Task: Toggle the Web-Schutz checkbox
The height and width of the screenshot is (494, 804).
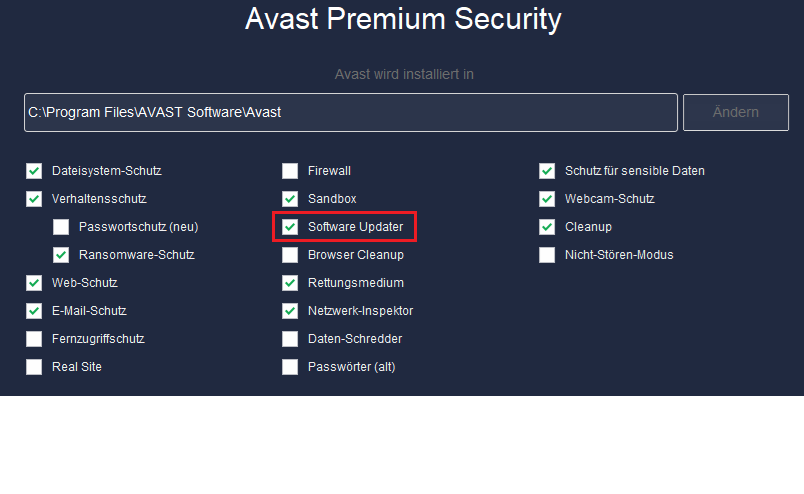Action: coord(35,283)
